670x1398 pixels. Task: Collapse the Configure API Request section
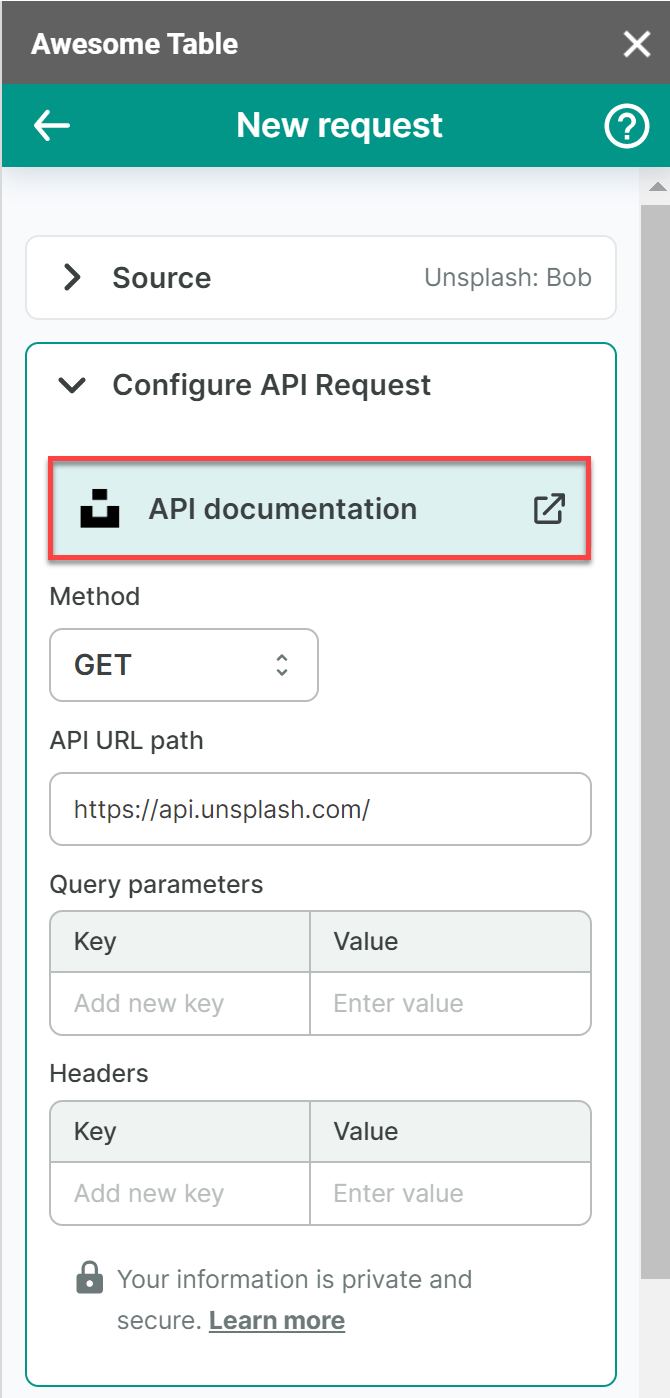coord(72,385)
